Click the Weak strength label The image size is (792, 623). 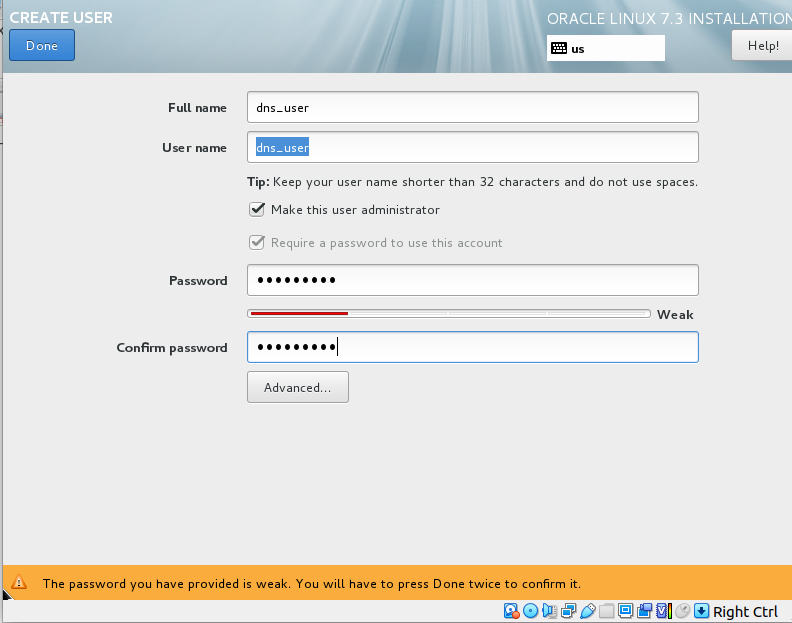[x=675, y=314]
